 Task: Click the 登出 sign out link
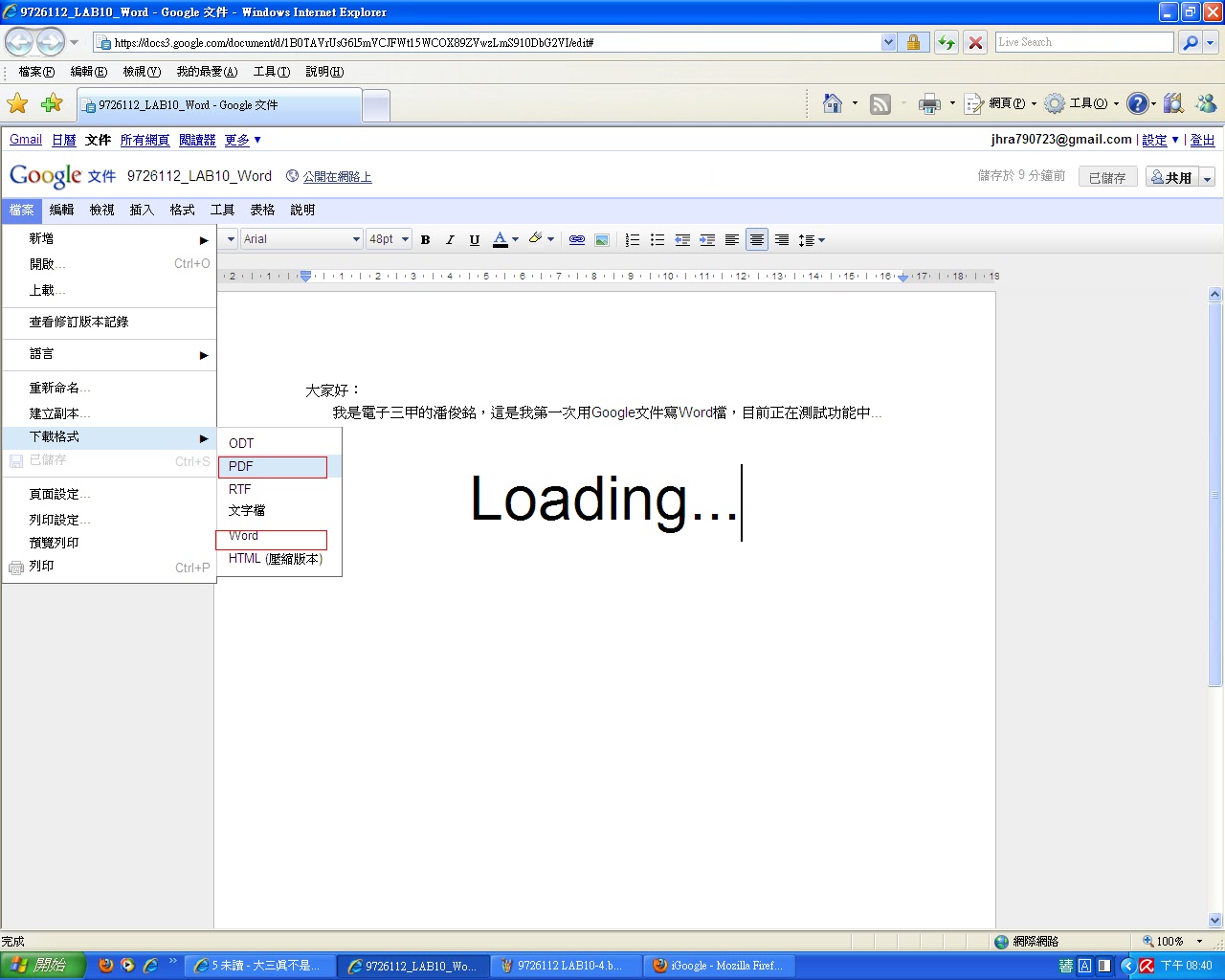point(1202,140)
